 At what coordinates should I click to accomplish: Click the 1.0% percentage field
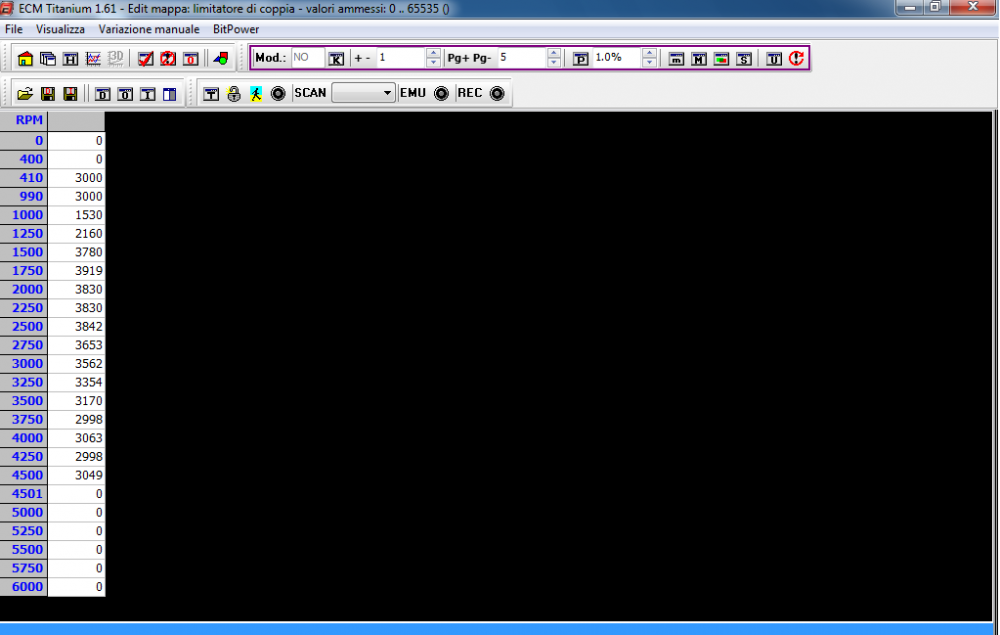click(x=617, y=58)
